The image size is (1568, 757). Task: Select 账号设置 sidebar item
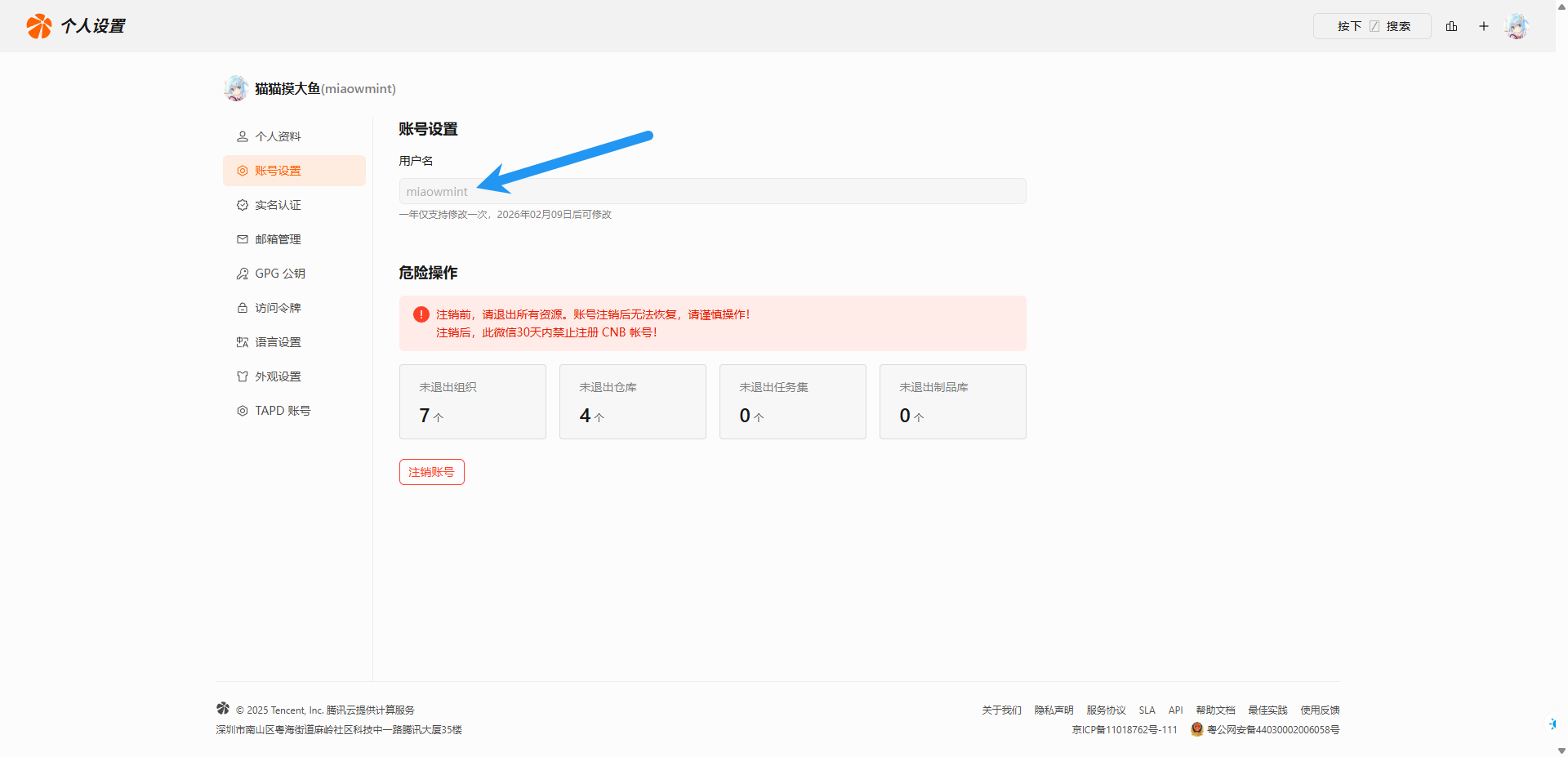278,171
